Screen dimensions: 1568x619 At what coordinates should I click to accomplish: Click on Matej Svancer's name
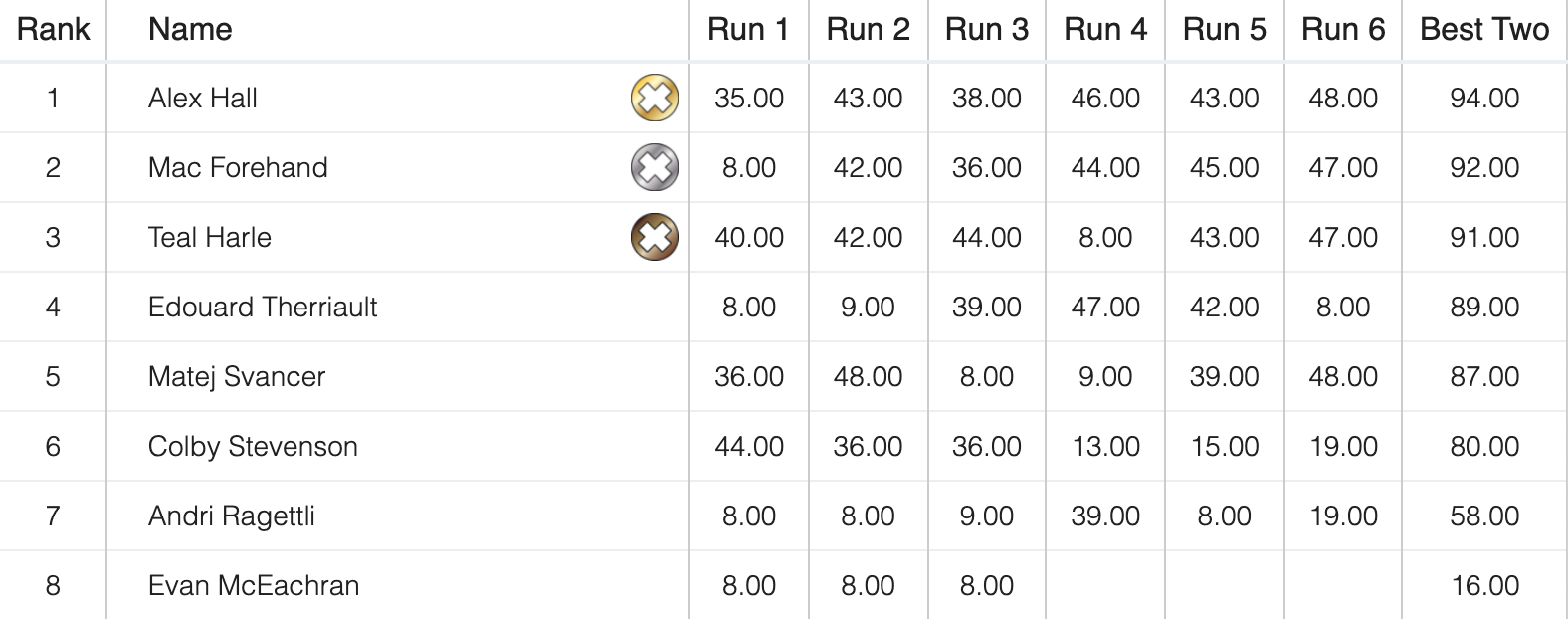click(237, 376)
